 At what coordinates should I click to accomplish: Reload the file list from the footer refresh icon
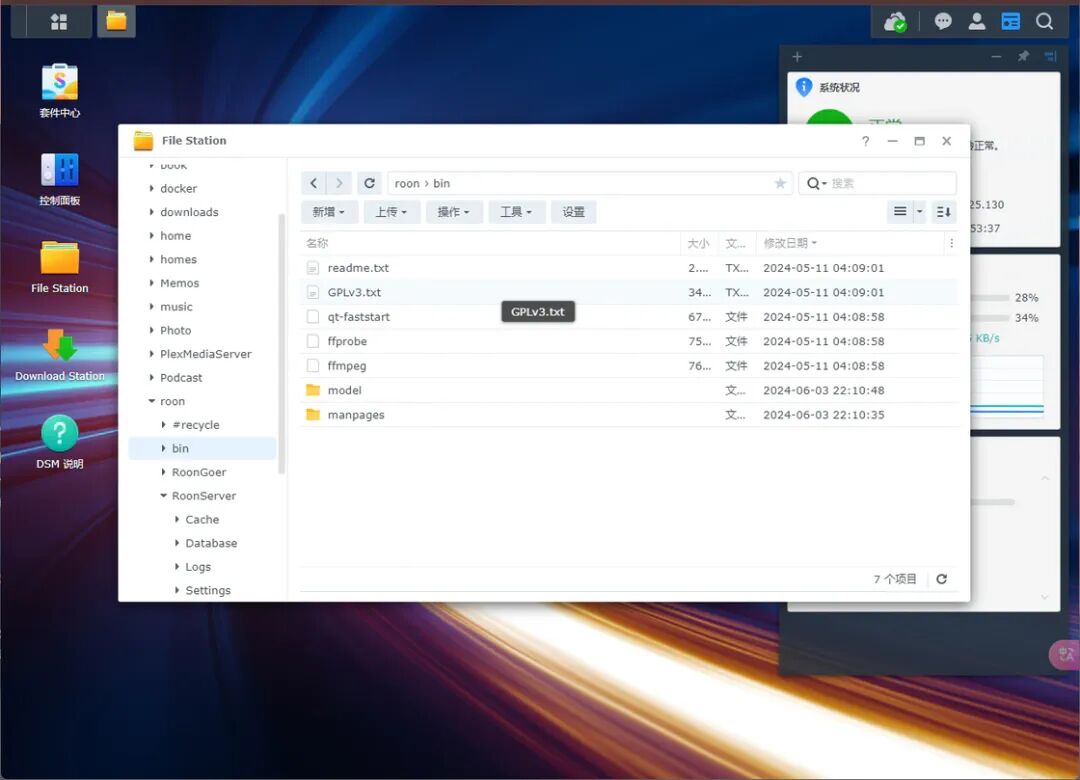(x=942, y=579)
